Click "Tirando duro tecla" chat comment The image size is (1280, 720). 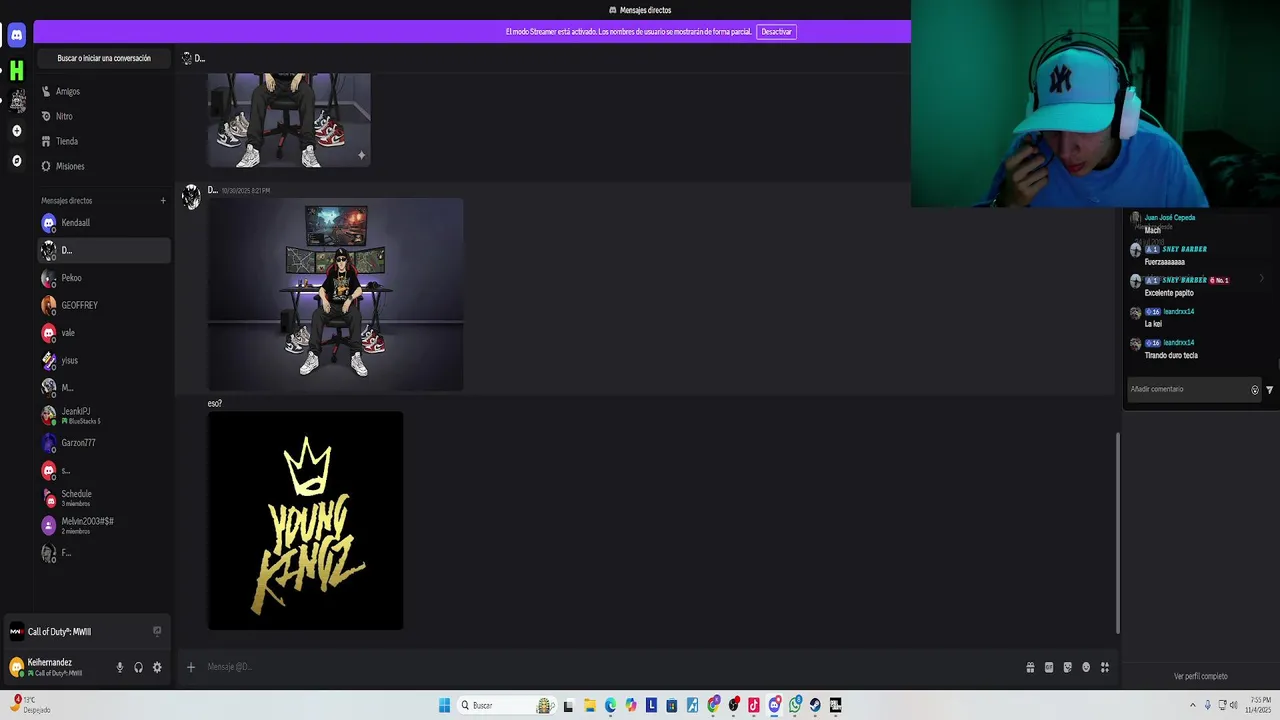point(1171,355)
